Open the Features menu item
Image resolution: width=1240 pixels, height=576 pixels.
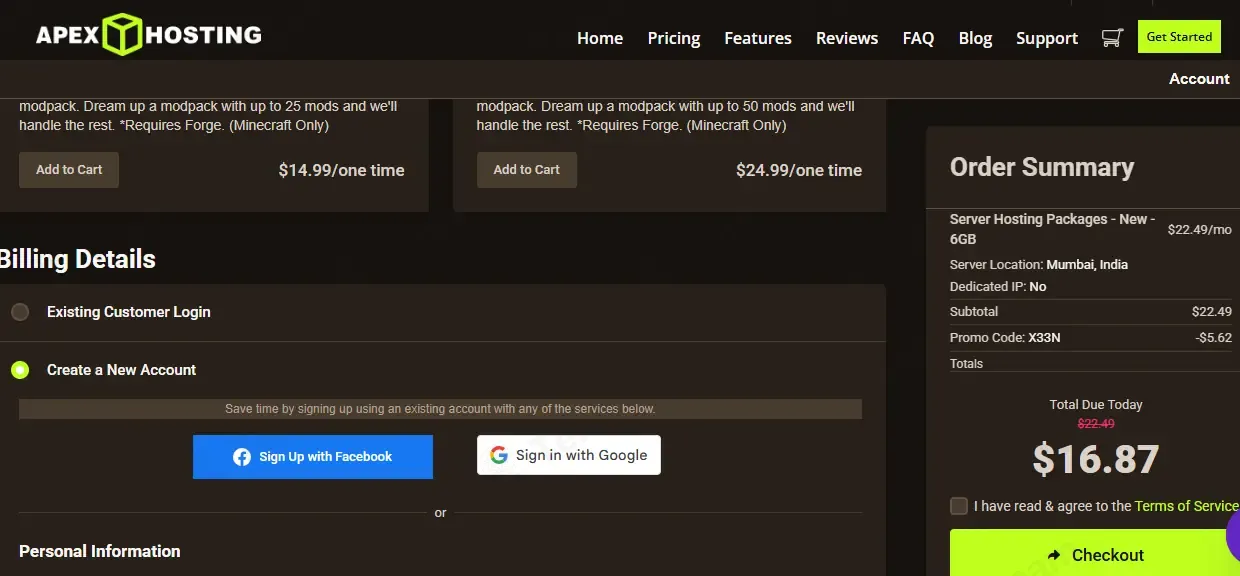pyautogui.click(x=758, y=38)
